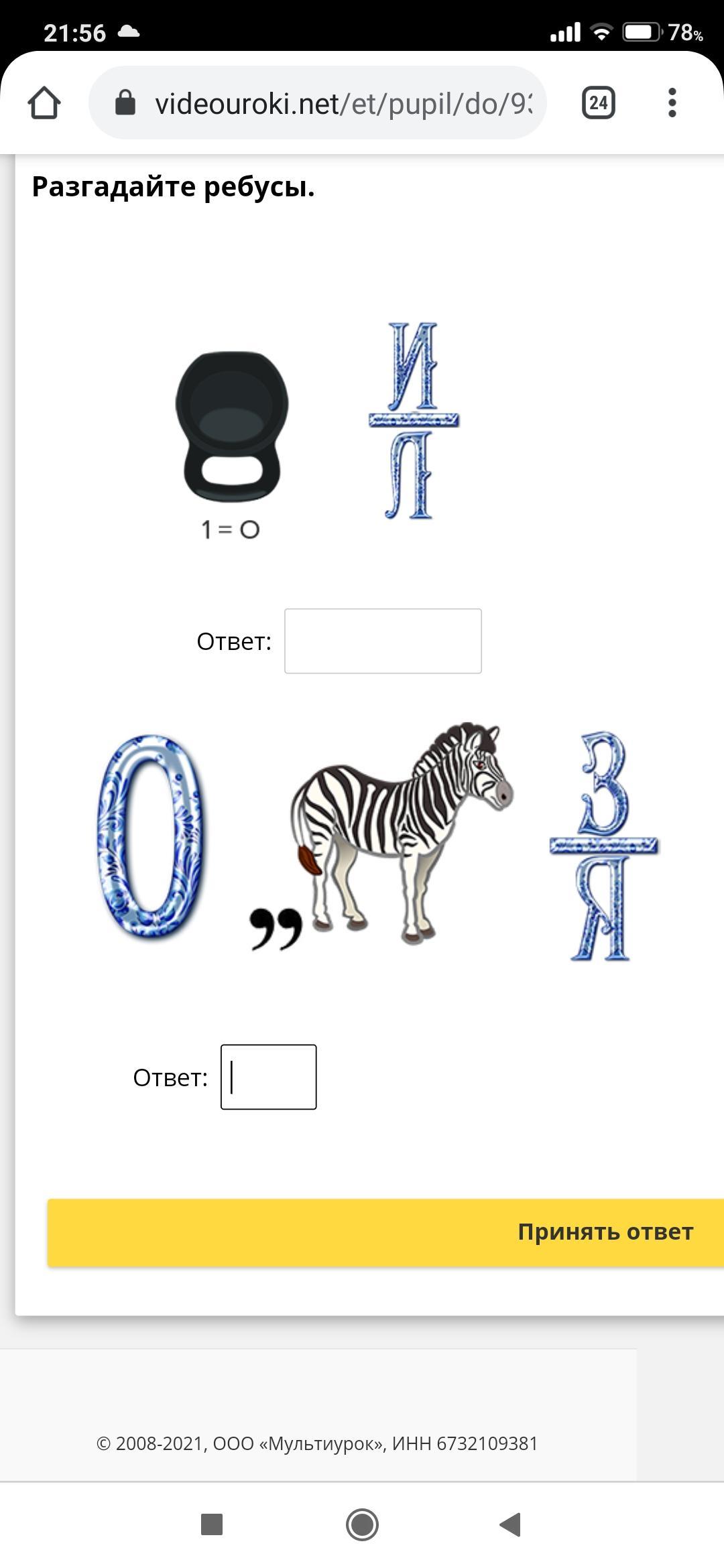Focus the first Ответ answer field
This screenshot has width=724, height=1568.
click(x=383, y=641)
